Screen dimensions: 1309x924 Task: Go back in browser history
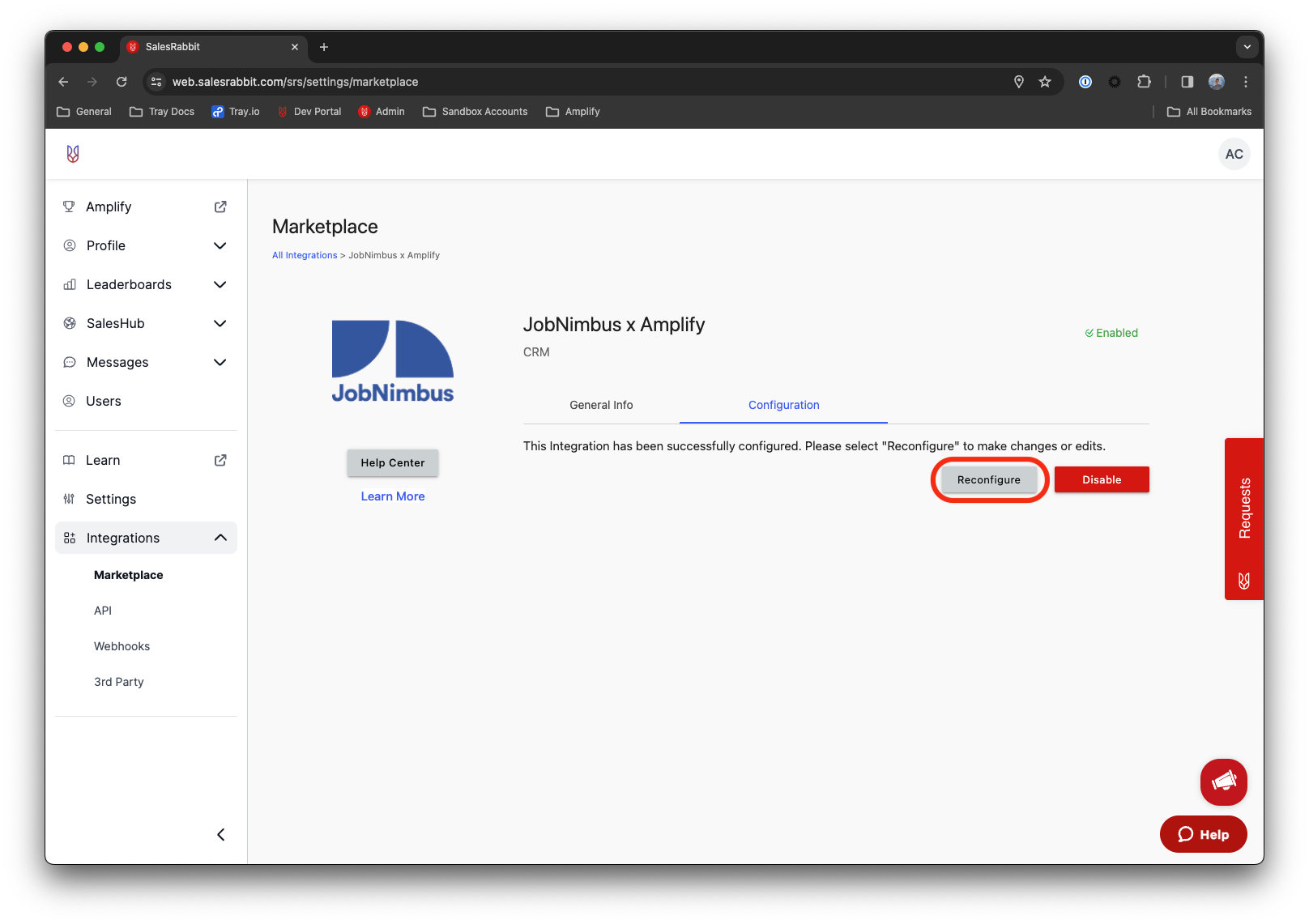[63, 82]
